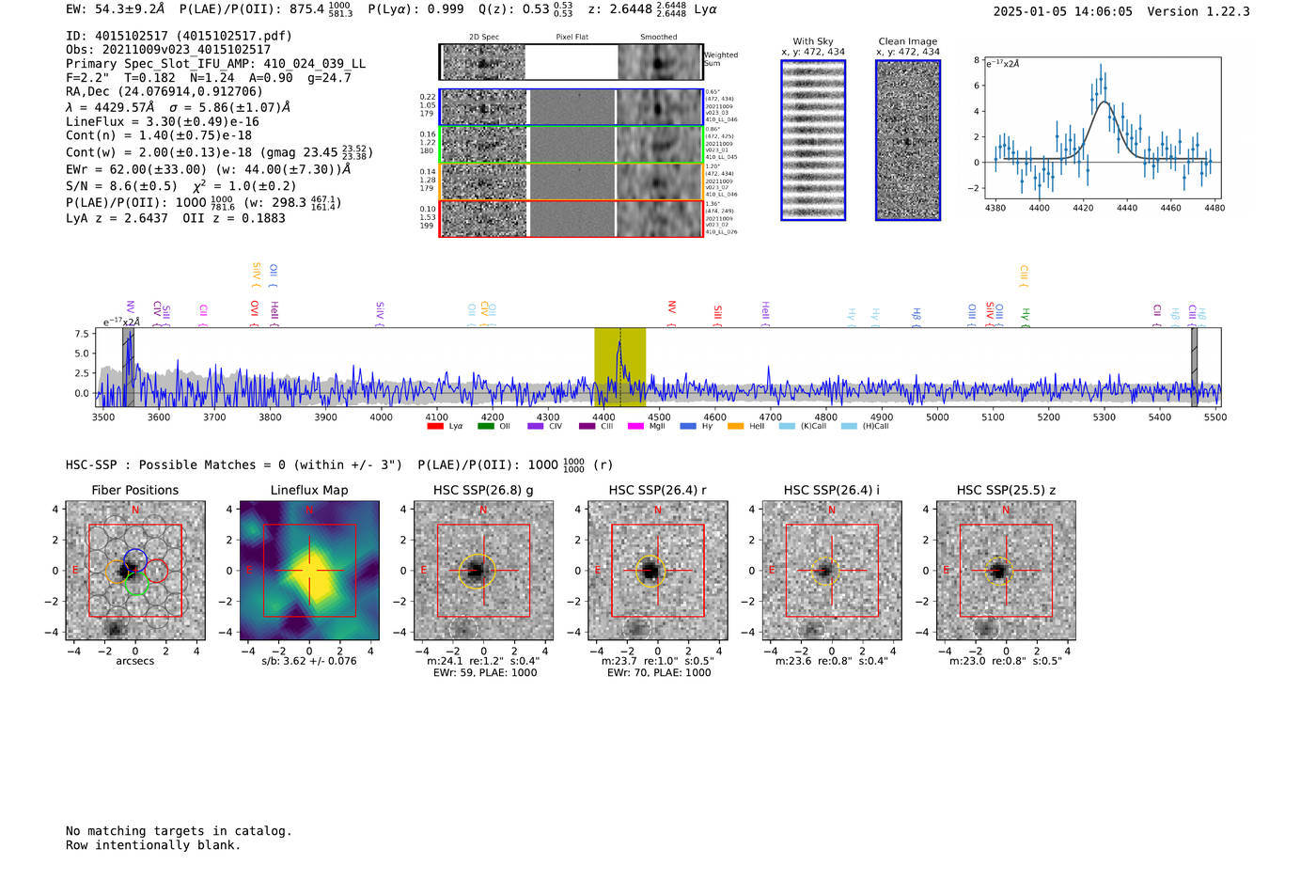Open the HSC SSP(25.5) z cutout
The height and width of the screenshot is (896, 1316).
pyautogui.click(x=1006, y=571)
